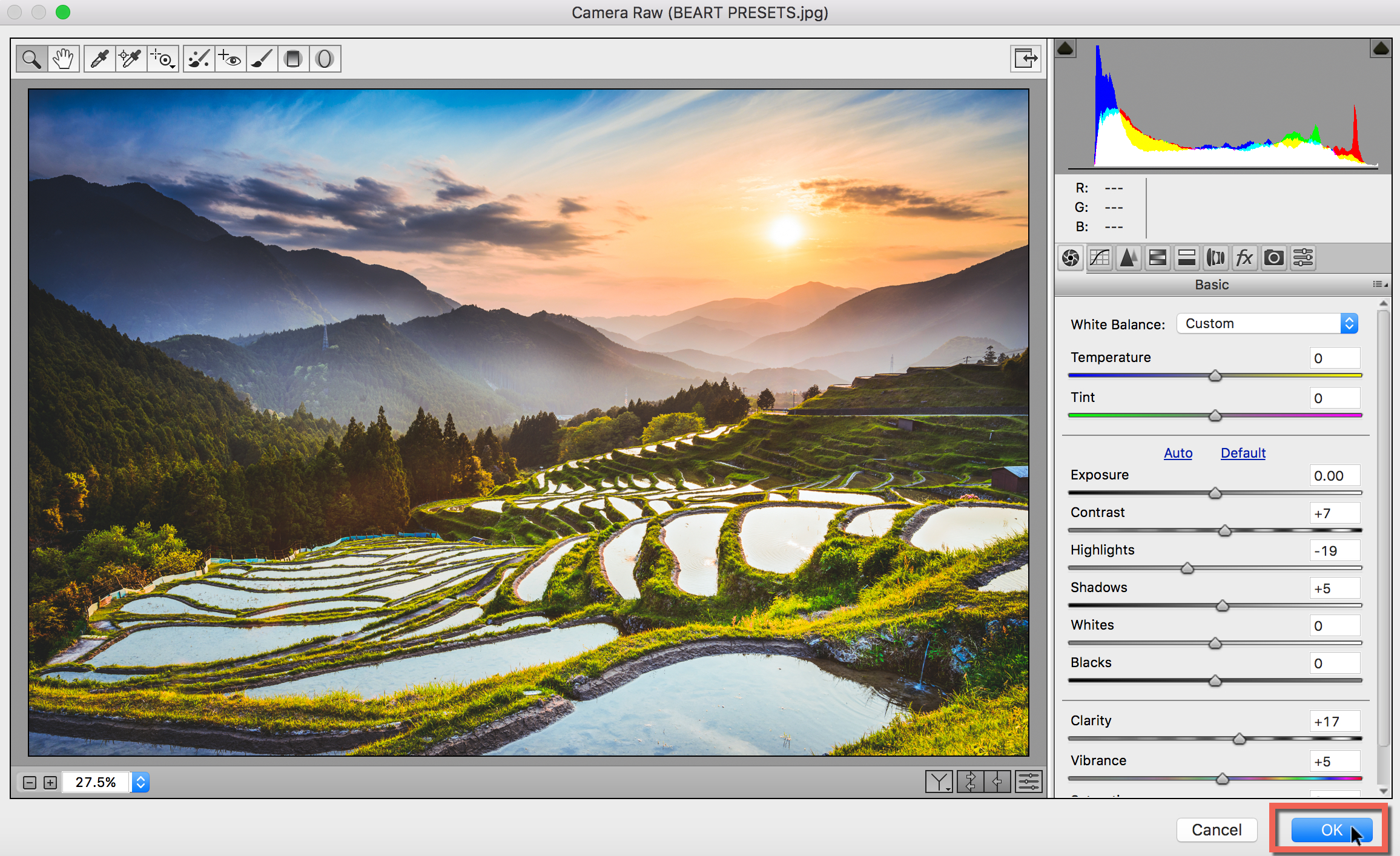Switch to the Tone Curve tab
This screenshot has width=1400, height=856.
tap(1100, 258)
